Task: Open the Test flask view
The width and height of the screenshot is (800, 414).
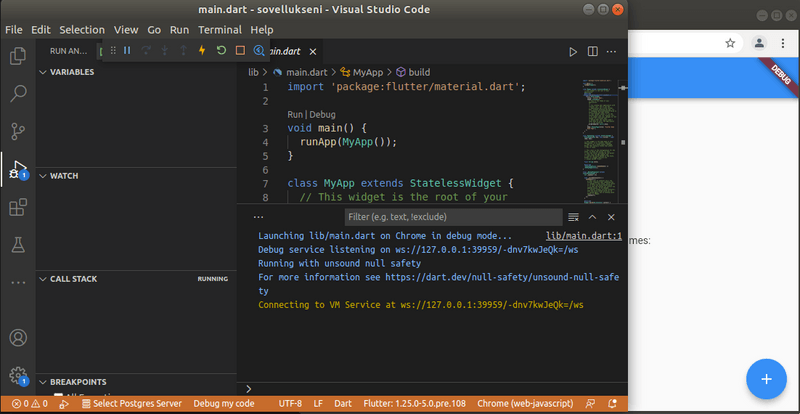Action: pos(18,245)
